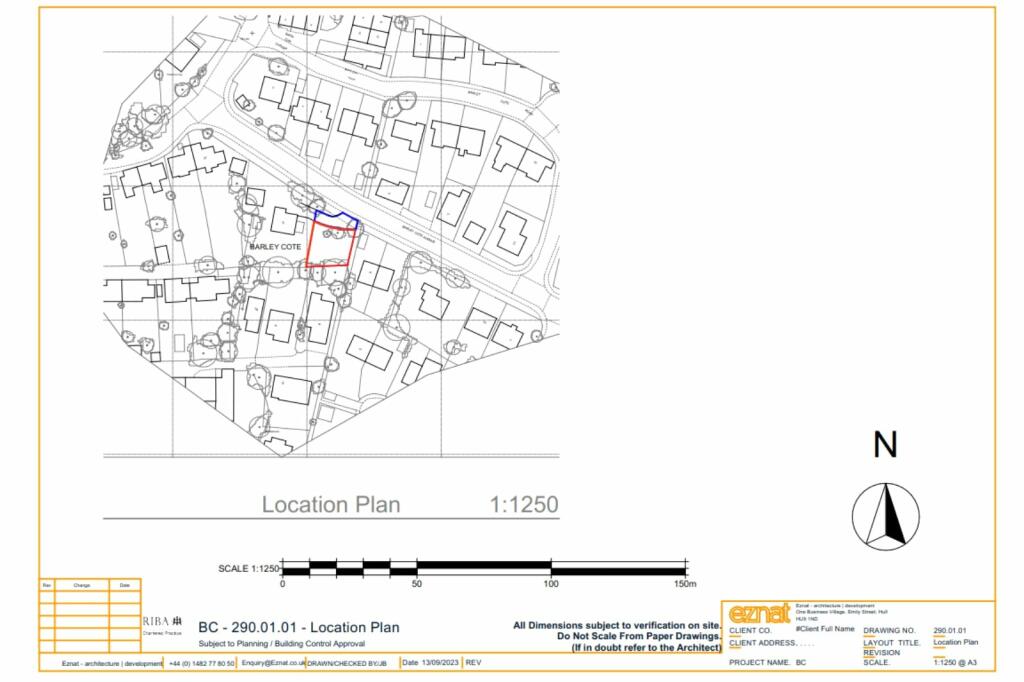Select the Location Plan title text
This screenshot has width=1024, height=682.
click(330, 505)
